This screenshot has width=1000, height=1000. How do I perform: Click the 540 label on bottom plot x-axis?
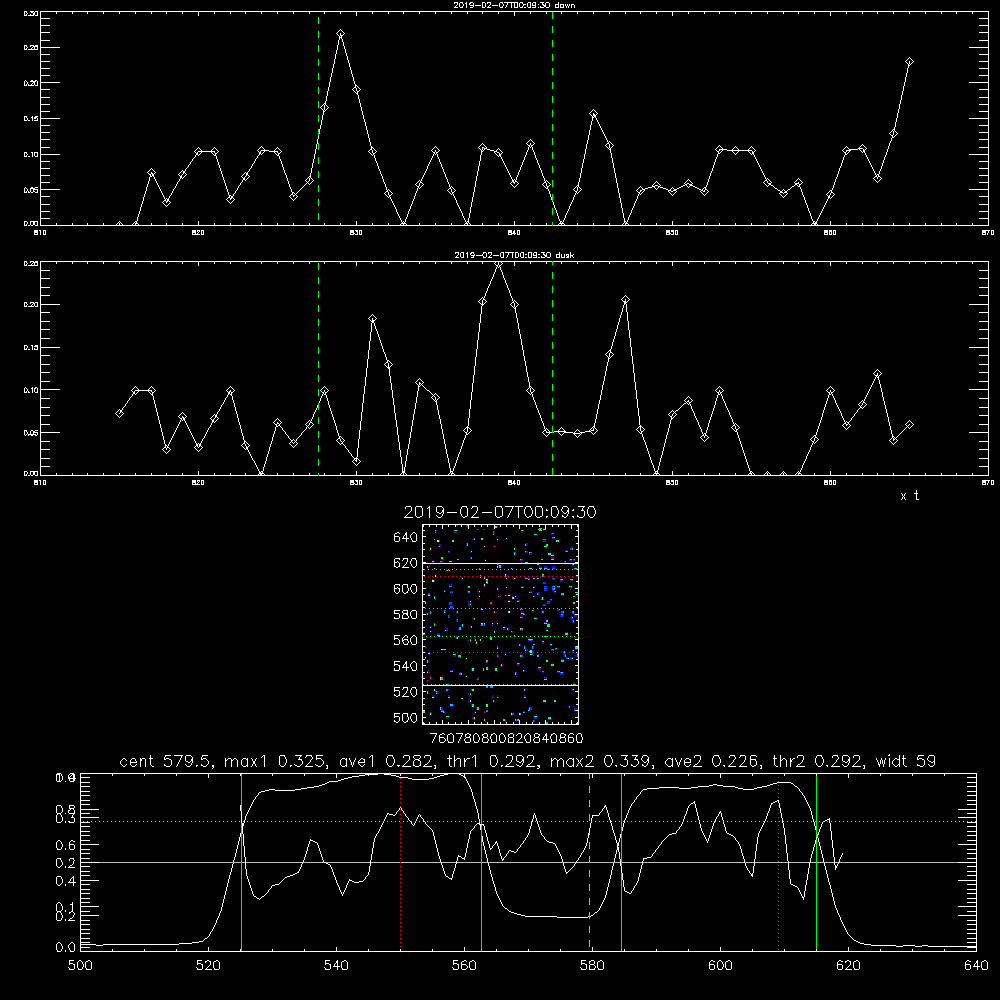pyautogui.click(x=336, y=966)
